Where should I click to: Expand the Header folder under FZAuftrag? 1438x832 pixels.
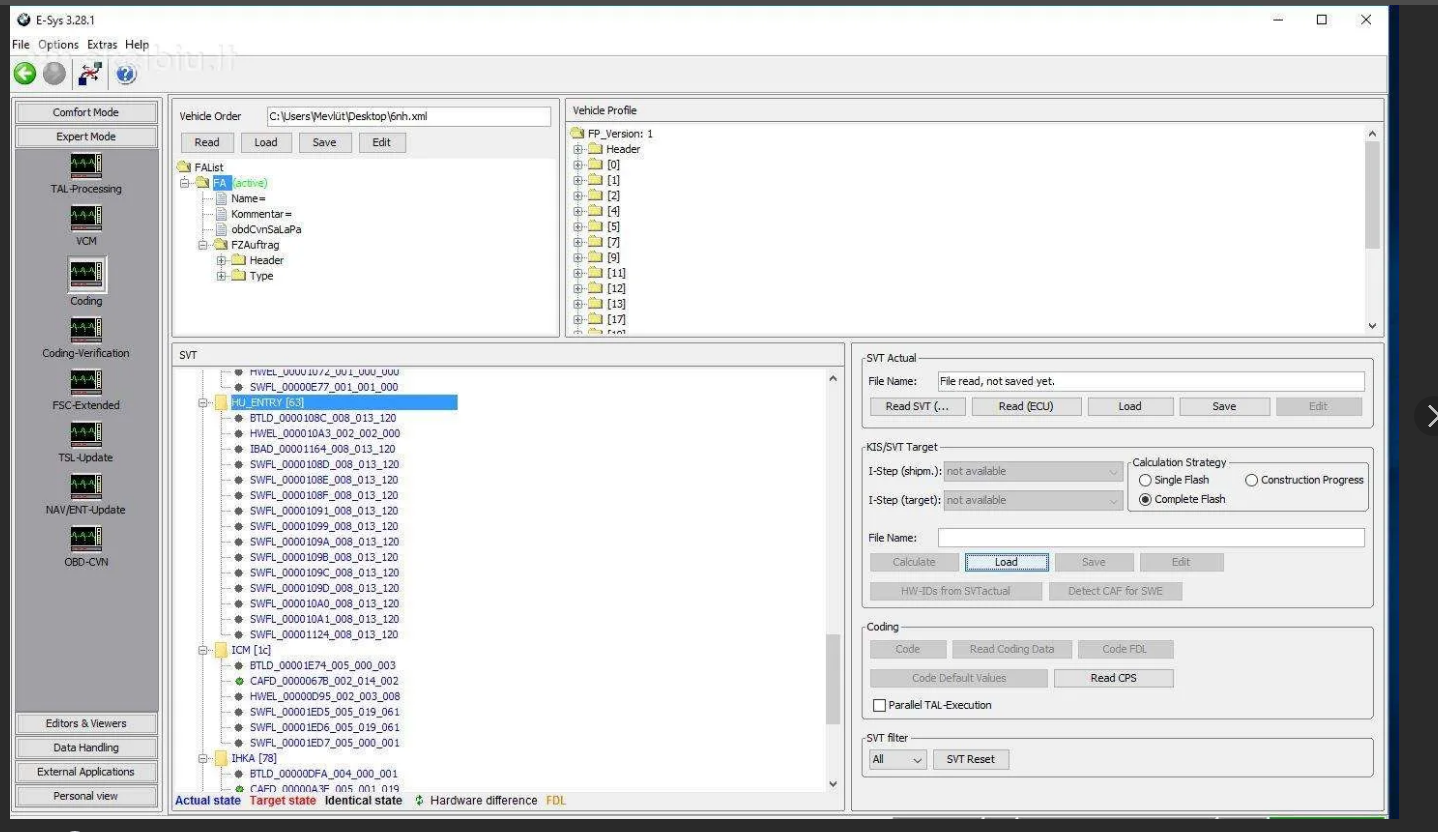coord(222,261)
